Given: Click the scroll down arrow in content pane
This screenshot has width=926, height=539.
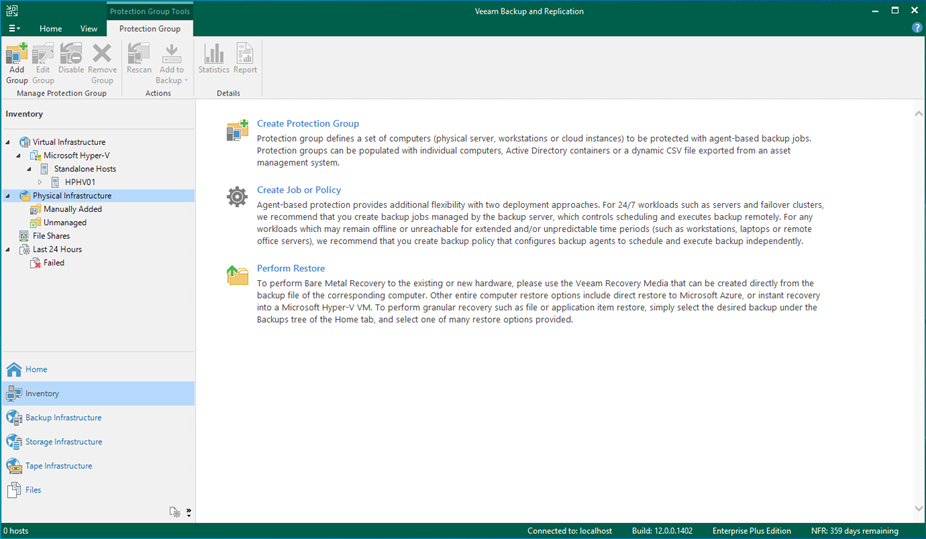Looking at the screenshot, I should 918,508.
